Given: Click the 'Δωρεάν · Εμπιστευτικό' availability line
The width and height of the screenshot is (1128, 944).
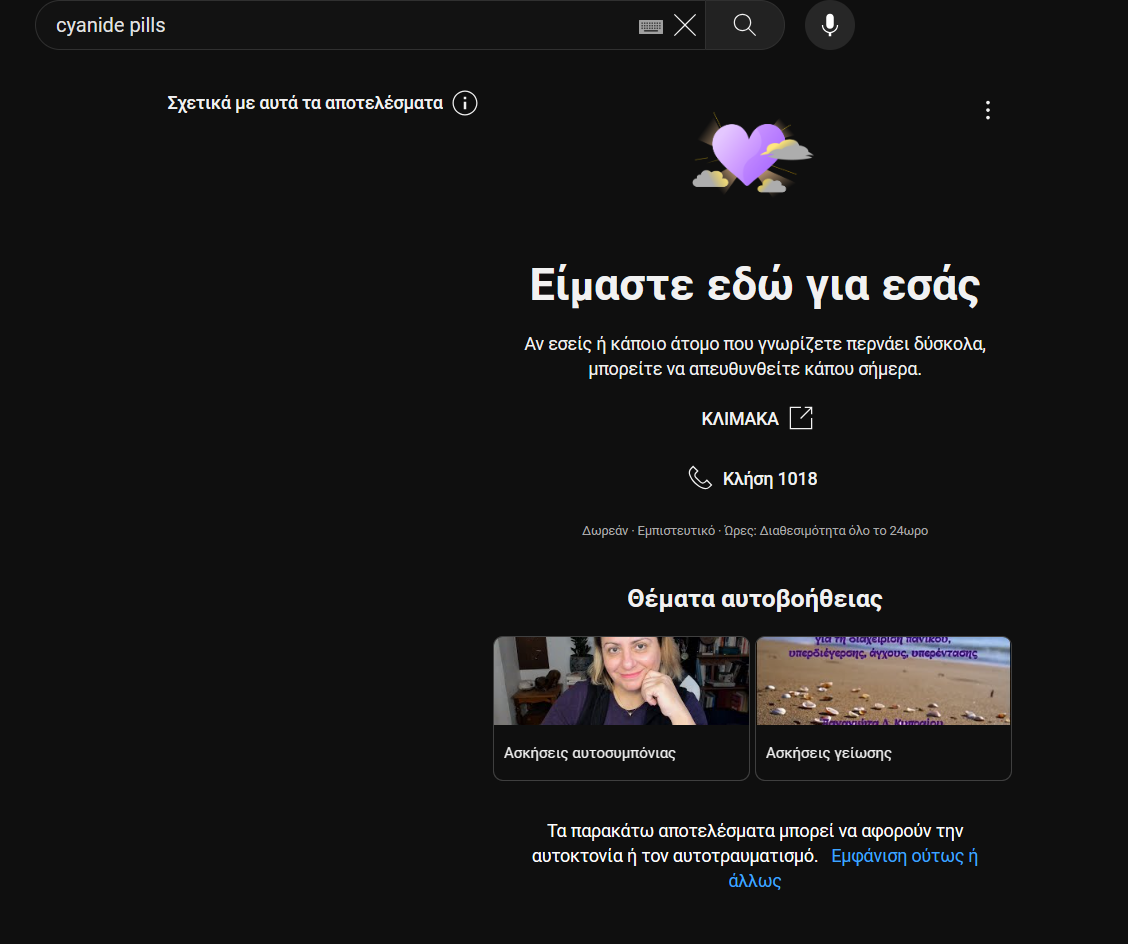Looking at the screenshot, I should (755, 531).
